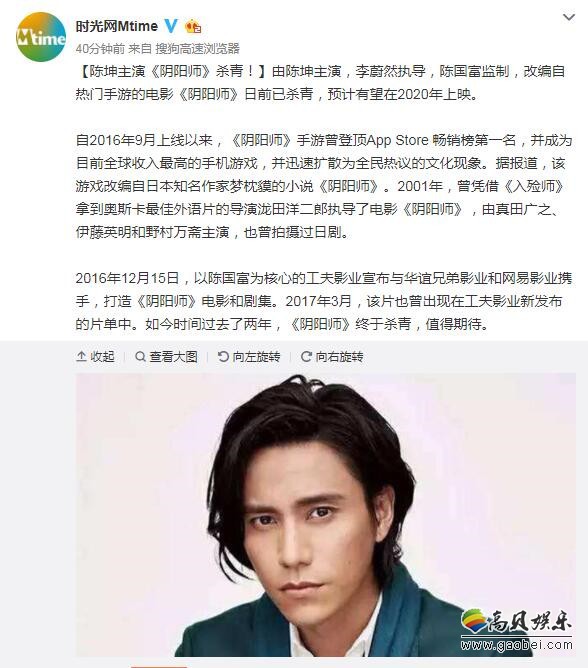Viewport: 588px width, 668px height.
Task: Open the 40分钟前 timestamp link
Action: [x=100, y=49]
